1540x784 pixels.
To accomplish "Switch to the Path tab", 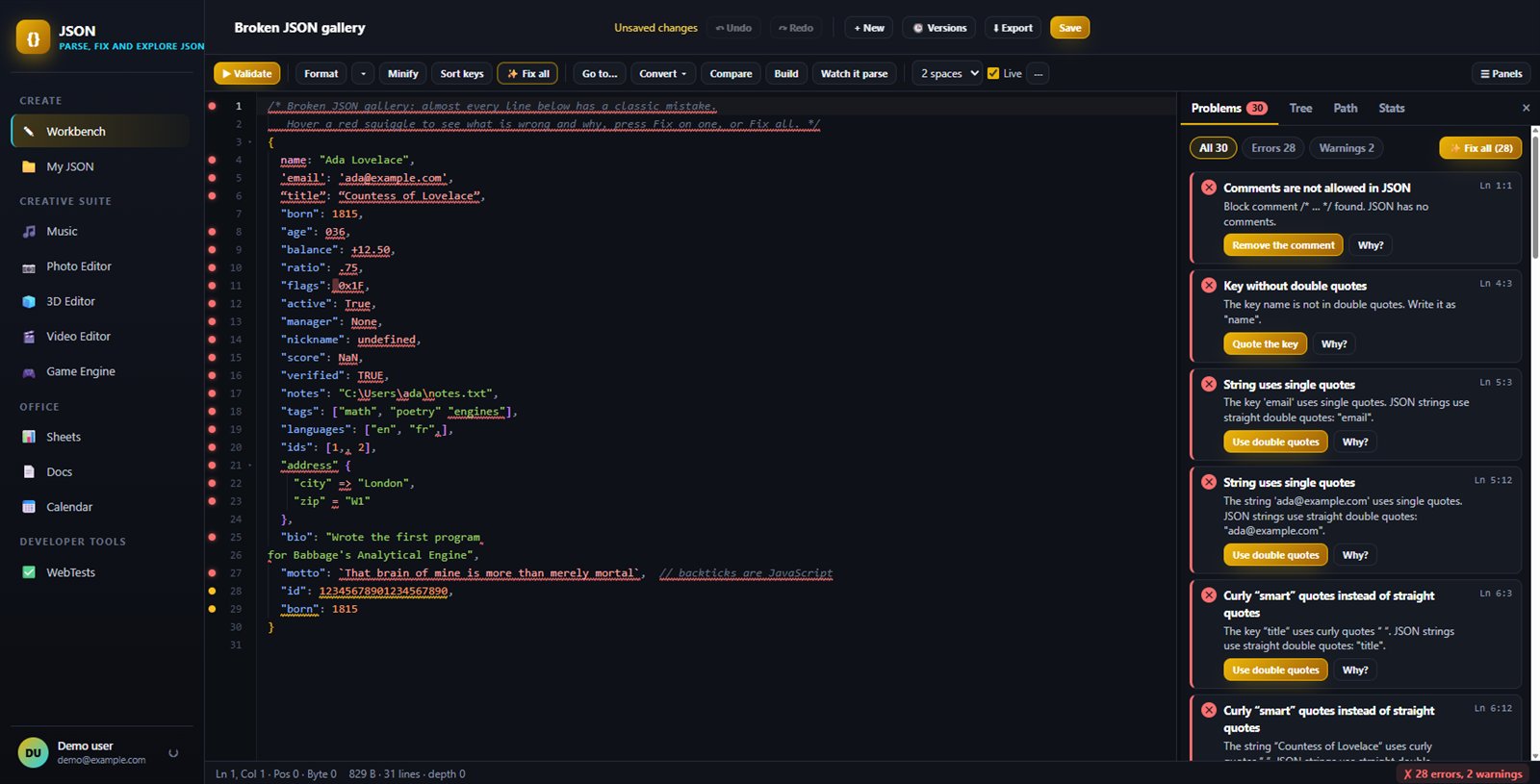I will pos(1346,108).
